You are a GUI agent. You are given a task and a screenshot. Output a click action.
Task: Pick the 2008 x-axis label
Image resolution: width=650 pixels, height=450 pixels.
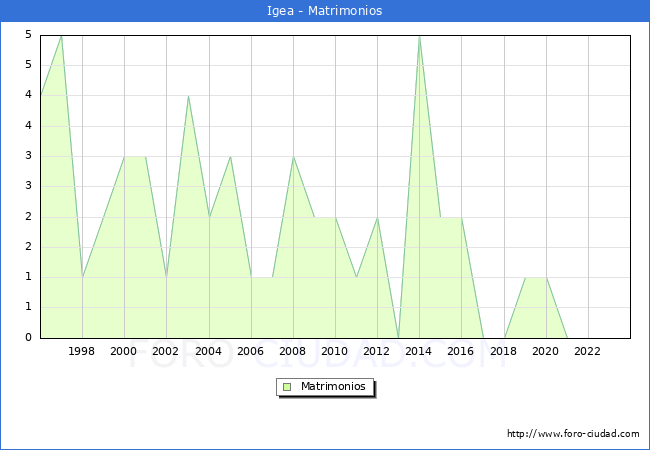tap(292, 351)
